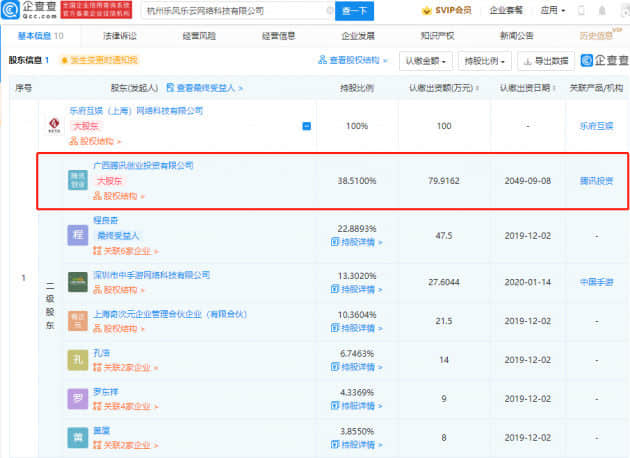Click orange 发生变更时通知我 tag

pyautogui.click(x=99, y=60)
